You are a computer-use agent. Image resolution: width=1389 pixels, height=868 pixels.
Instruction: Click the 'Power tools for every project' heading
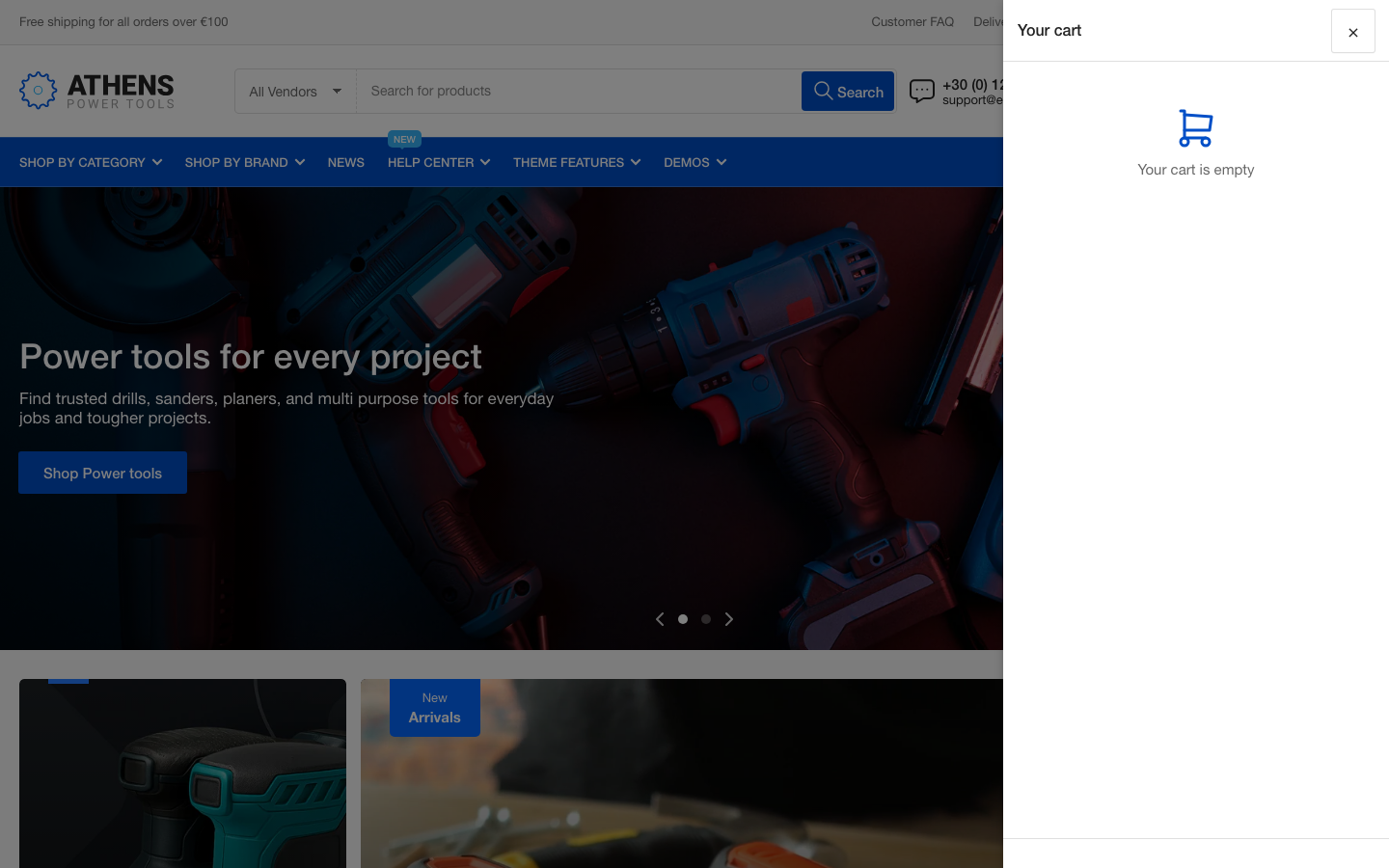251,357
